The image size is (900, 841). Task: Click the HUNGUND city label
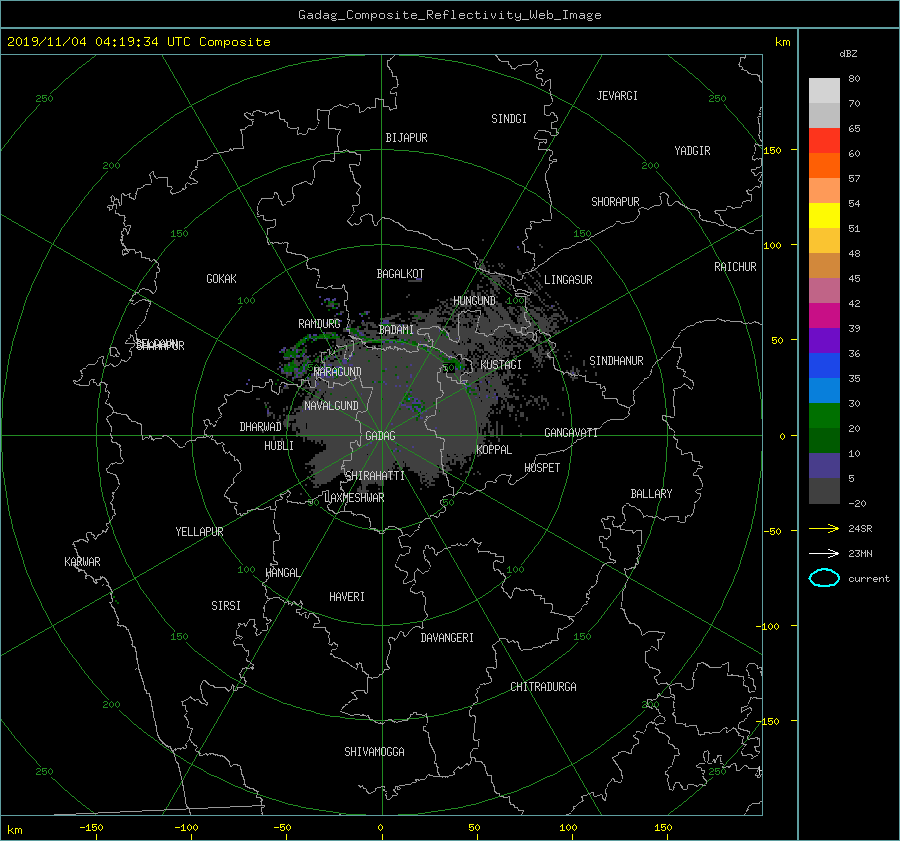[x=474, y=301]
